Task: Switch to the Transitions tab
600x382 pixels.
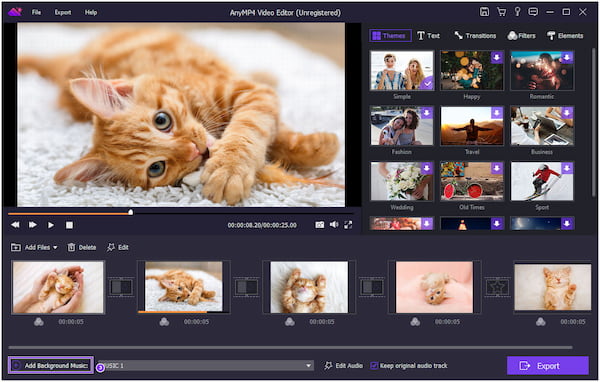Action: (x=475, y=36)
